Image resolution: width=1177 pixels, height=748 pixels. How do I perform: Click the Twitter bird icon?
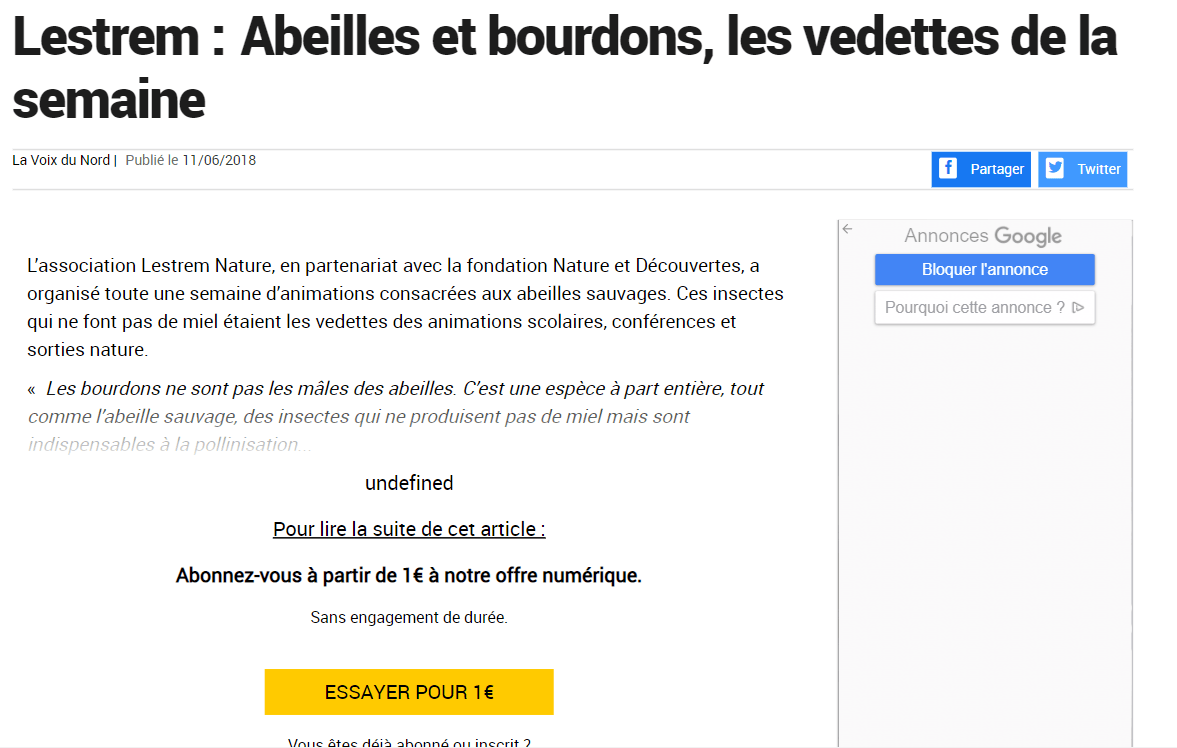pyautogui.click(x=1055, y=168)
